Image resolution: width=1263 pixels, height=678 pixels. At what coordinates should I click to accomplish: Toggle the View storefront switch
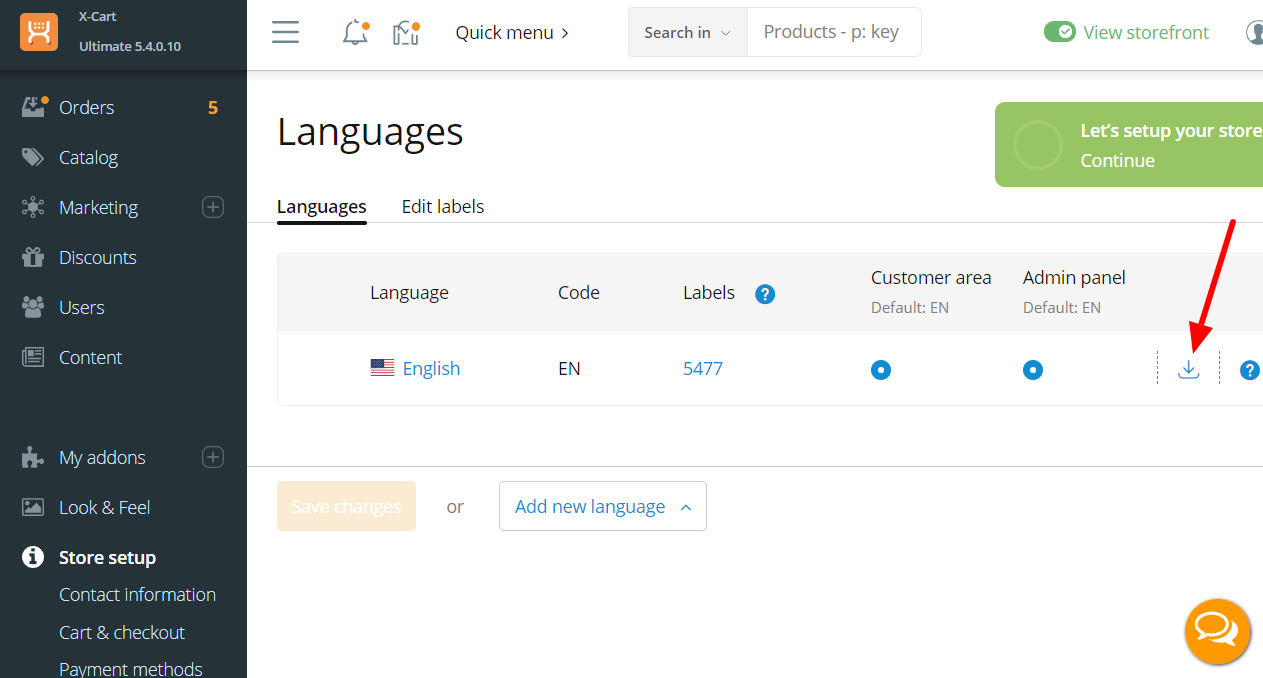1059,32
